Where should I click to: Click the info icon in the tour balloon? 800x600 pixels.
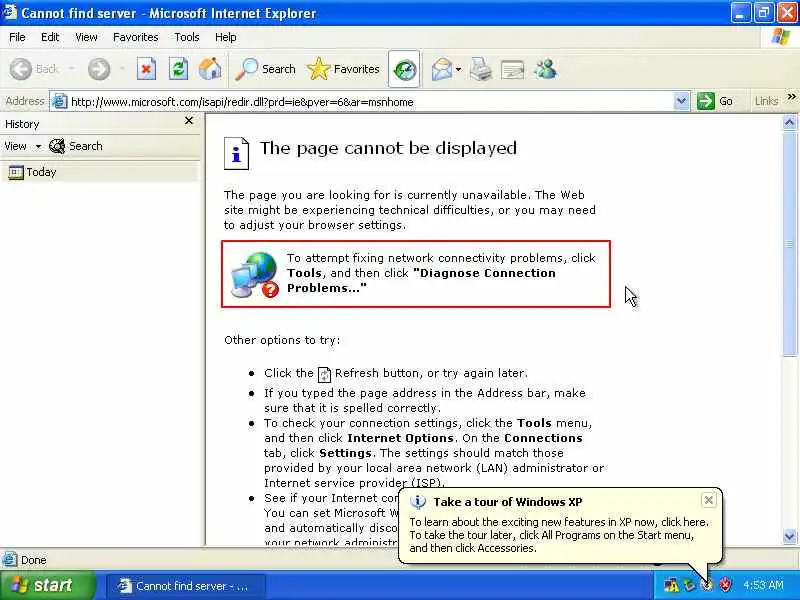point(418,502)
